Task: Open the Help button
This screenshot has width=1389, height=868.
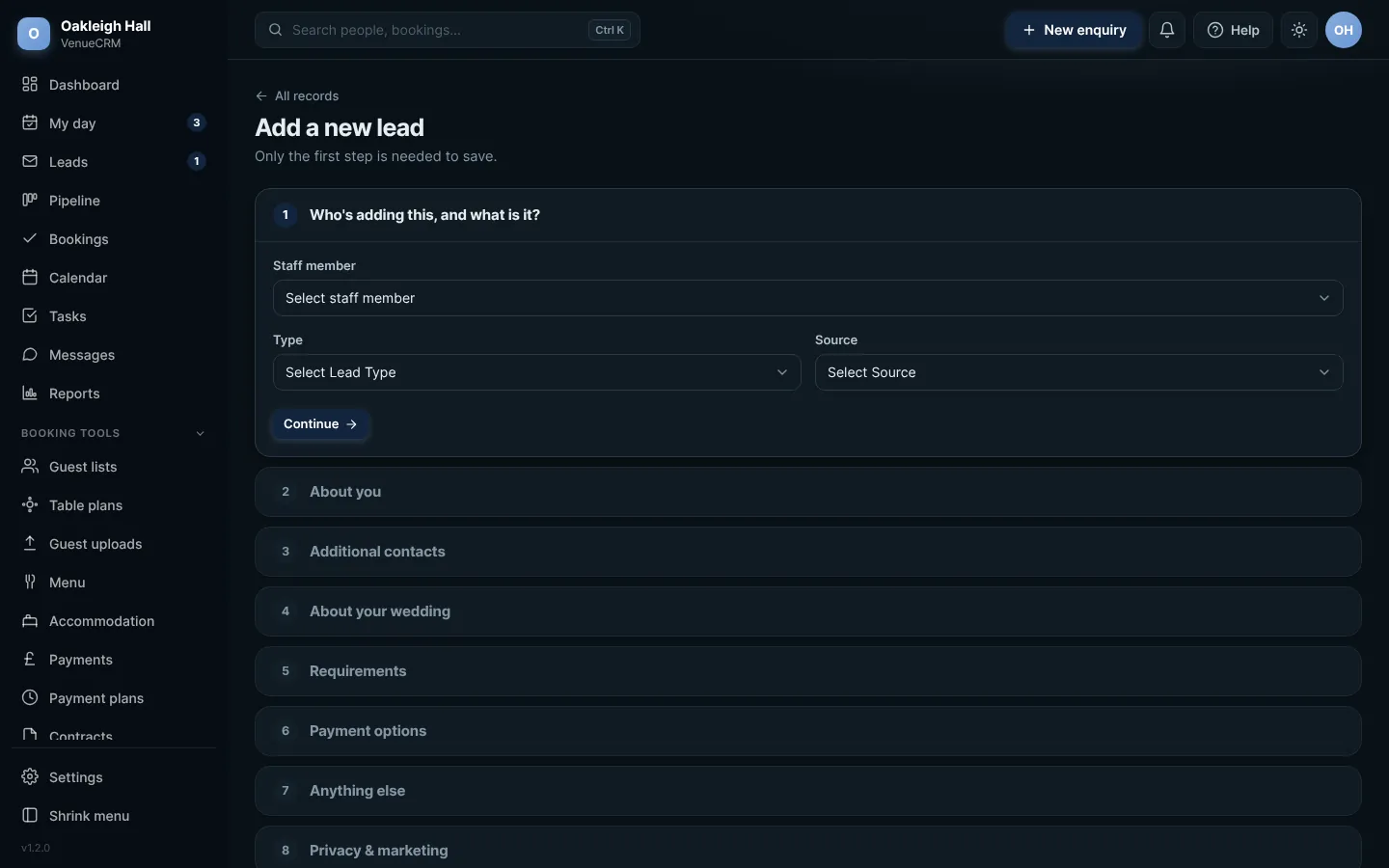Action: pos(1233,30)
